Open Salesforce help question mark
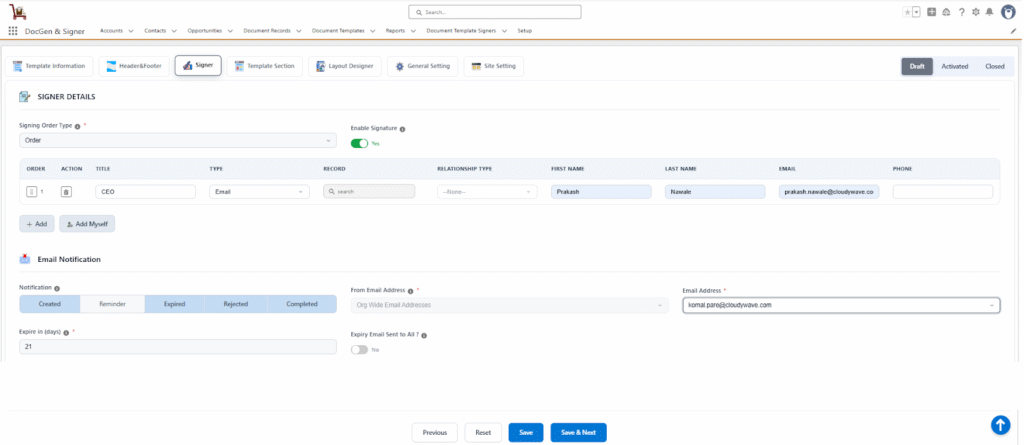The image size is (1024, 445). click(x=961, y=12)
